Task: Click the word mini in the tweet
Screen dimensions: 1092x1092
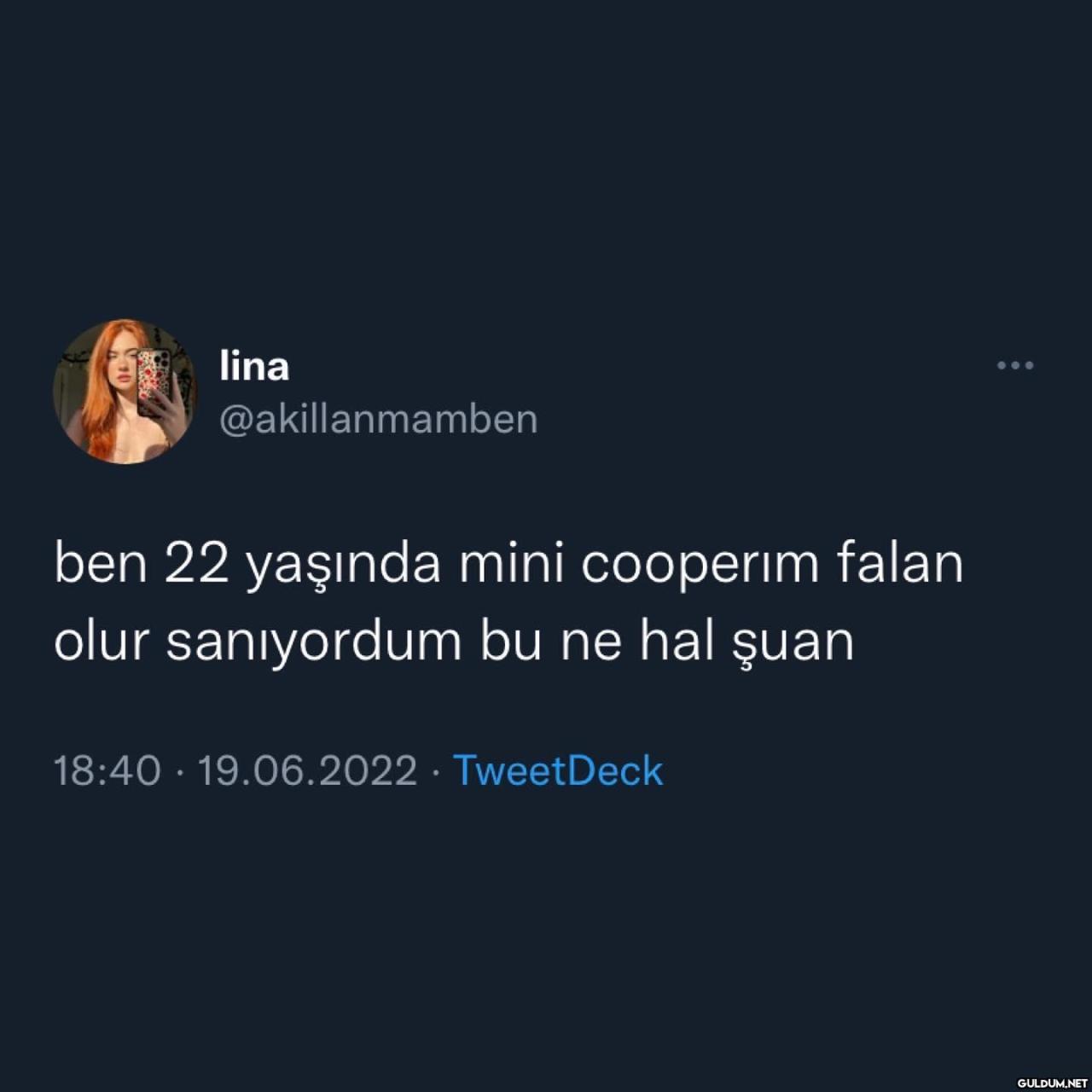Action: click(x=512, y=563)
